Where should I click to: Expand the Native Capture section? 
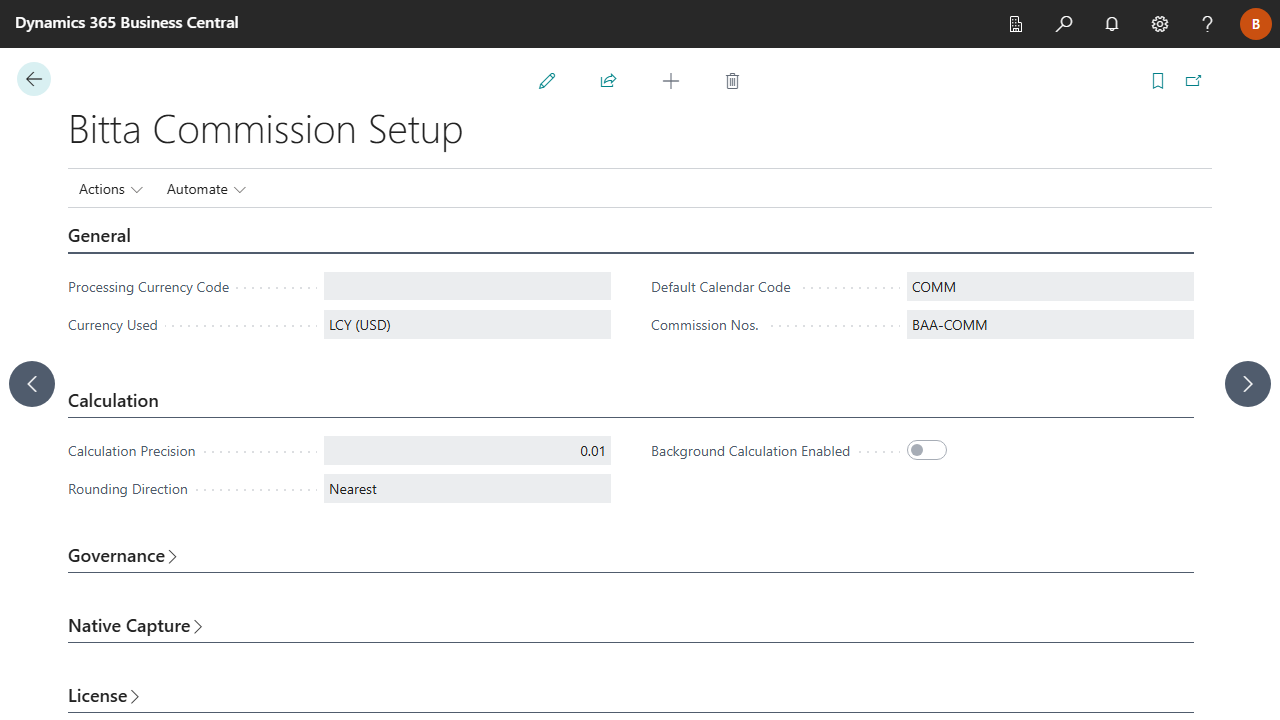click(135, 626)
